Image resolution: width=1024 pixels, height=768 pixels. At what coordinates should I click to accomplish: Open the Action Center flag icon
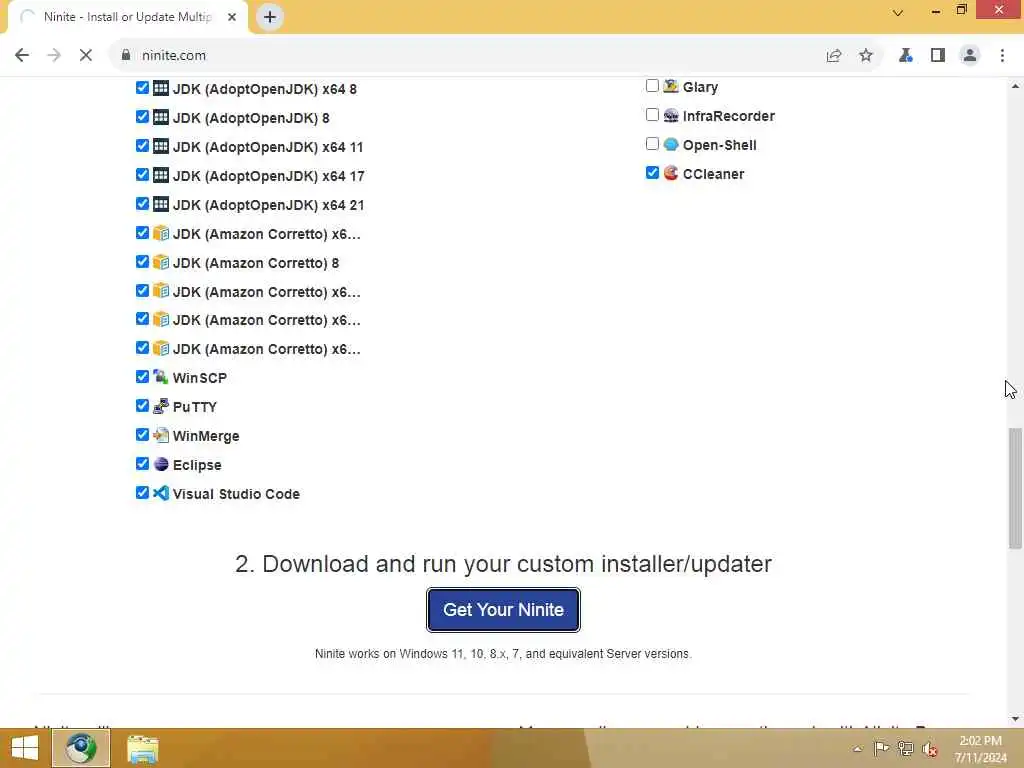click(881, 748)
